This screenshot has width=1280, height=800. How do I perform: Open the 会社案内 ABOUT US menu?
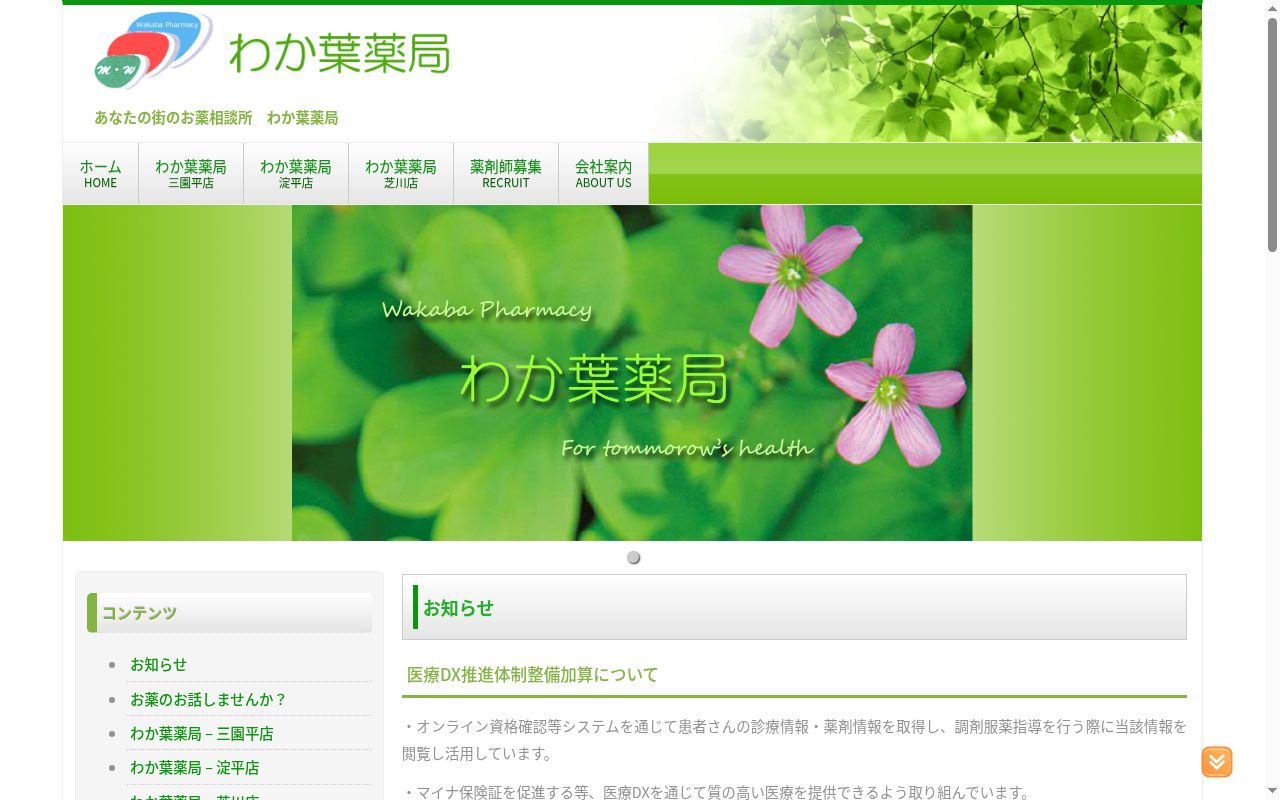pyautogui.click(x=603, y=174)
